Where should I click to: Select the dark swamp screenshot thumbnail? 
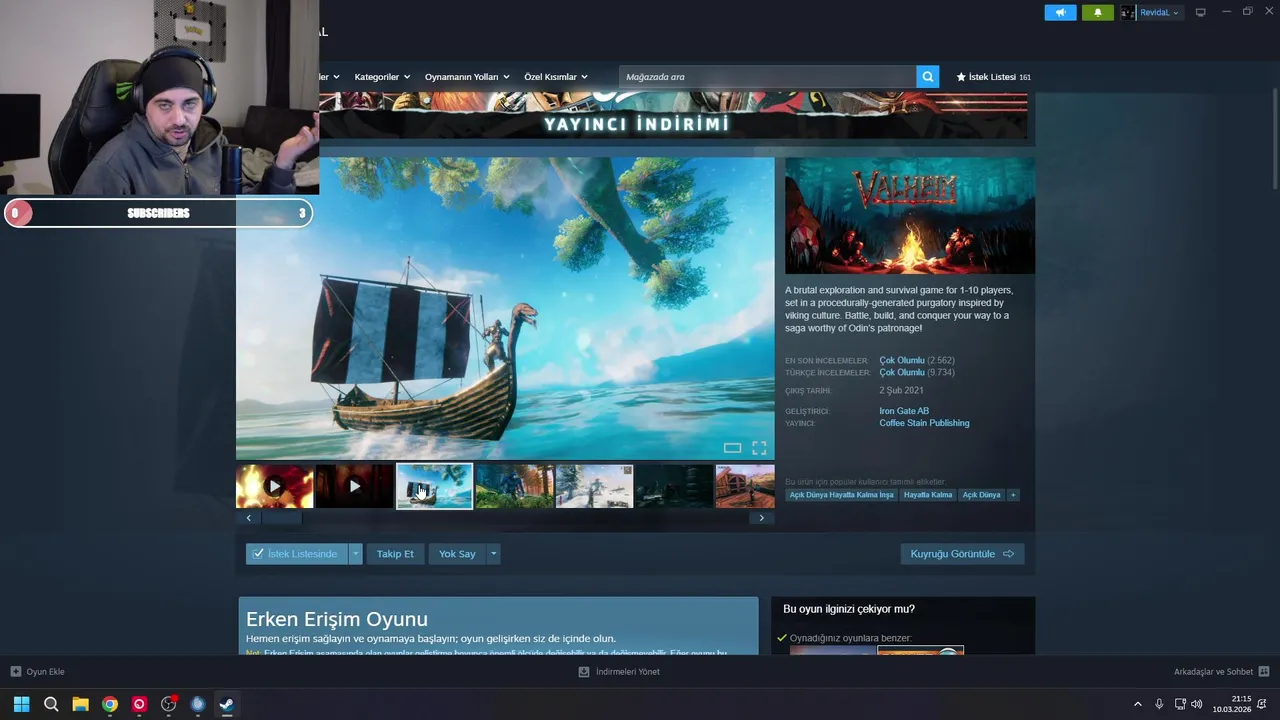[674, 486]
